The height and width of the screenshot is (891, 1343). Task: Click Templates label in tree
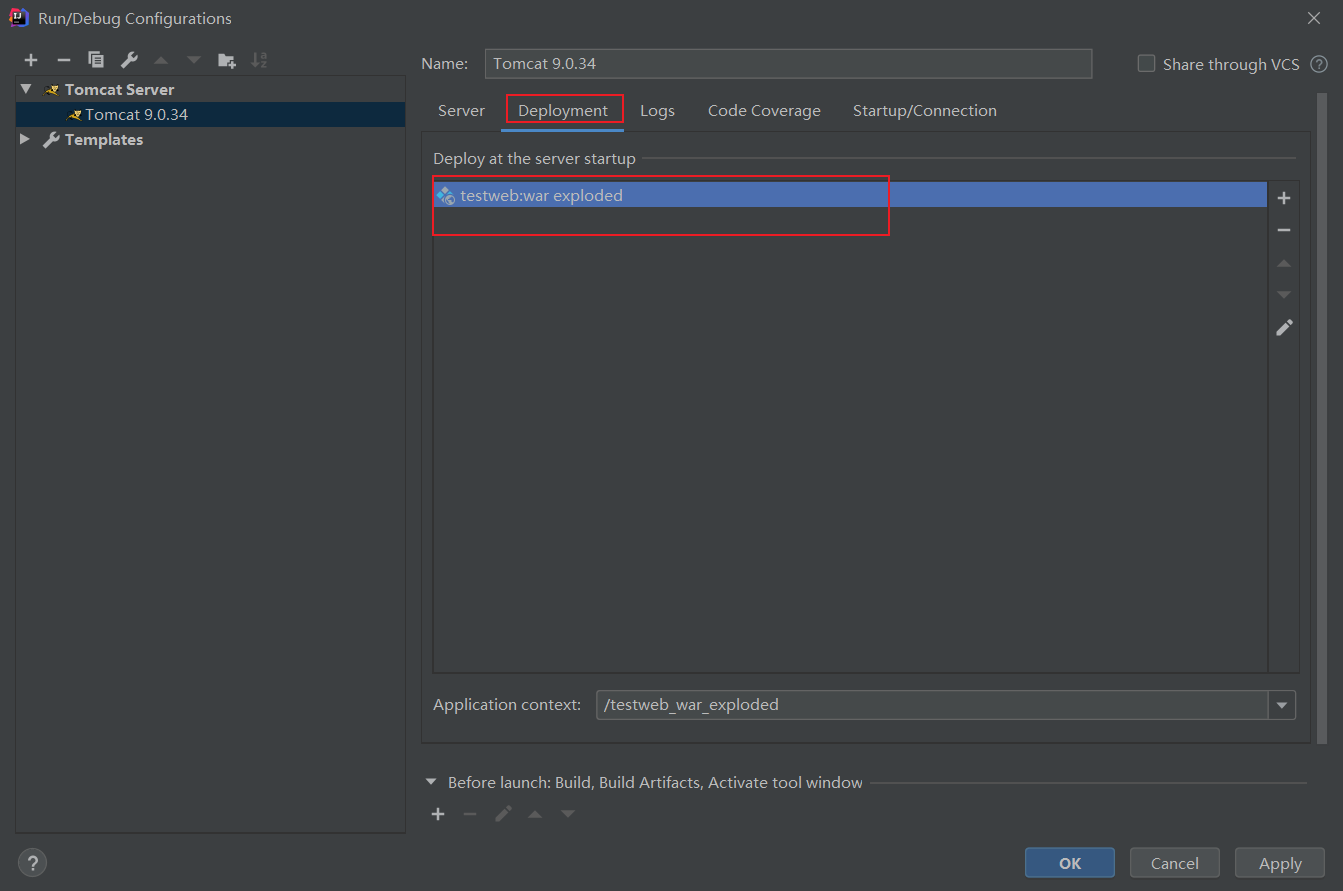click(104, 139)
